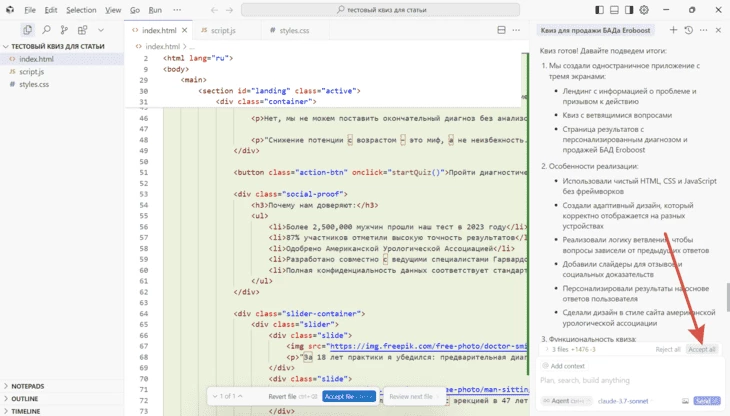The height and width of the screenshot is (416, 730).
Task: Toggle the primary side bar layout icon
Action: [600, 10]
